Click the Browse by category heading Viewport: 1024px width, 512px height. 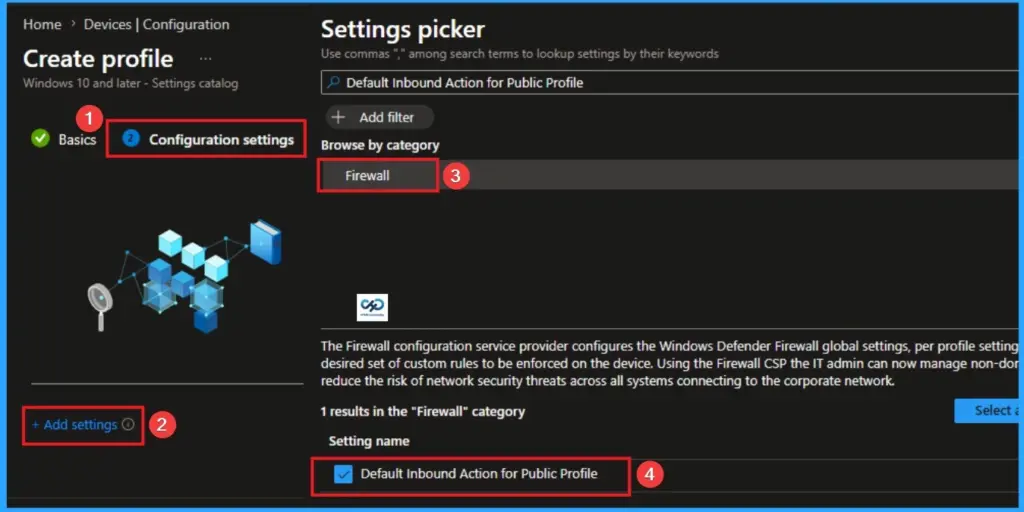pyautogui.click(x=380, y=145)
